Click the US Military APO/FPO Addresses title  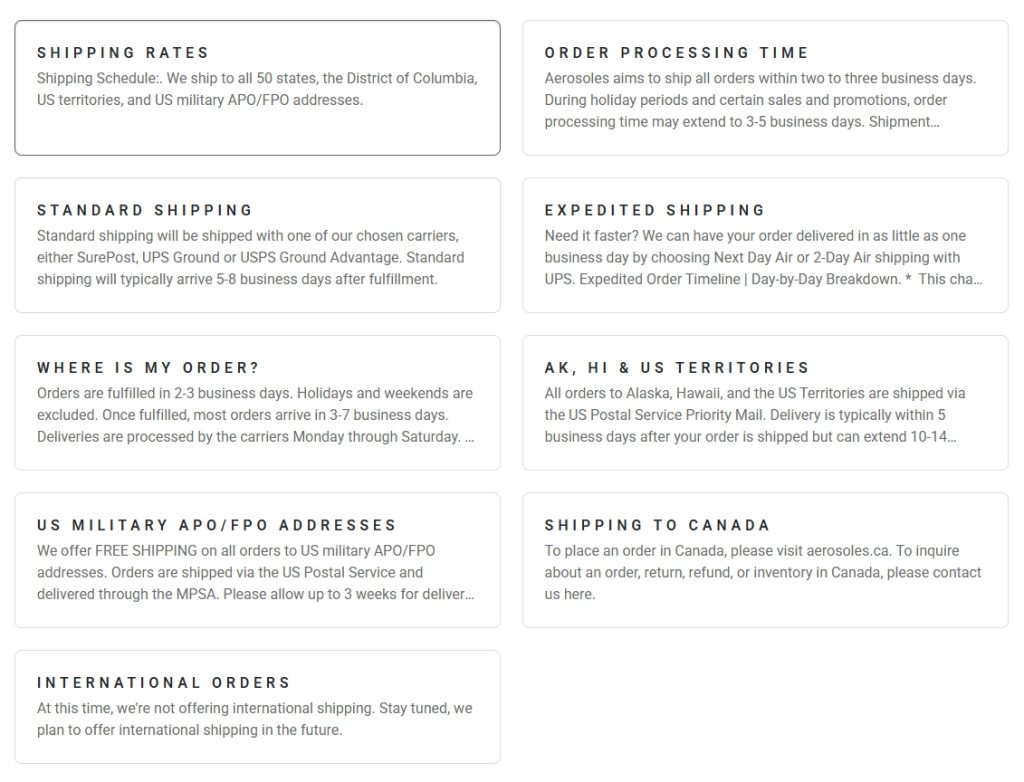coord(217,525)
